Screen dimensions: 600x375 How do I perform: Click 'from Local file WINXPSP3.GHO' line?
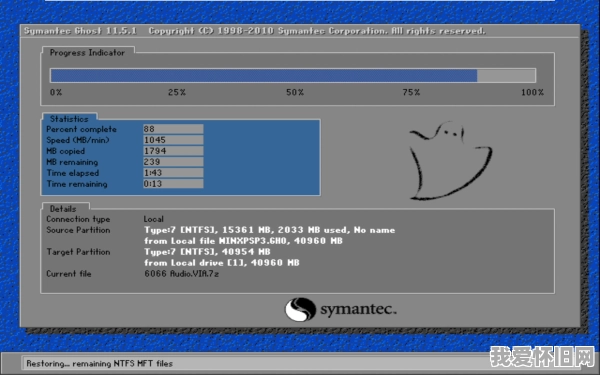point(243,241)
